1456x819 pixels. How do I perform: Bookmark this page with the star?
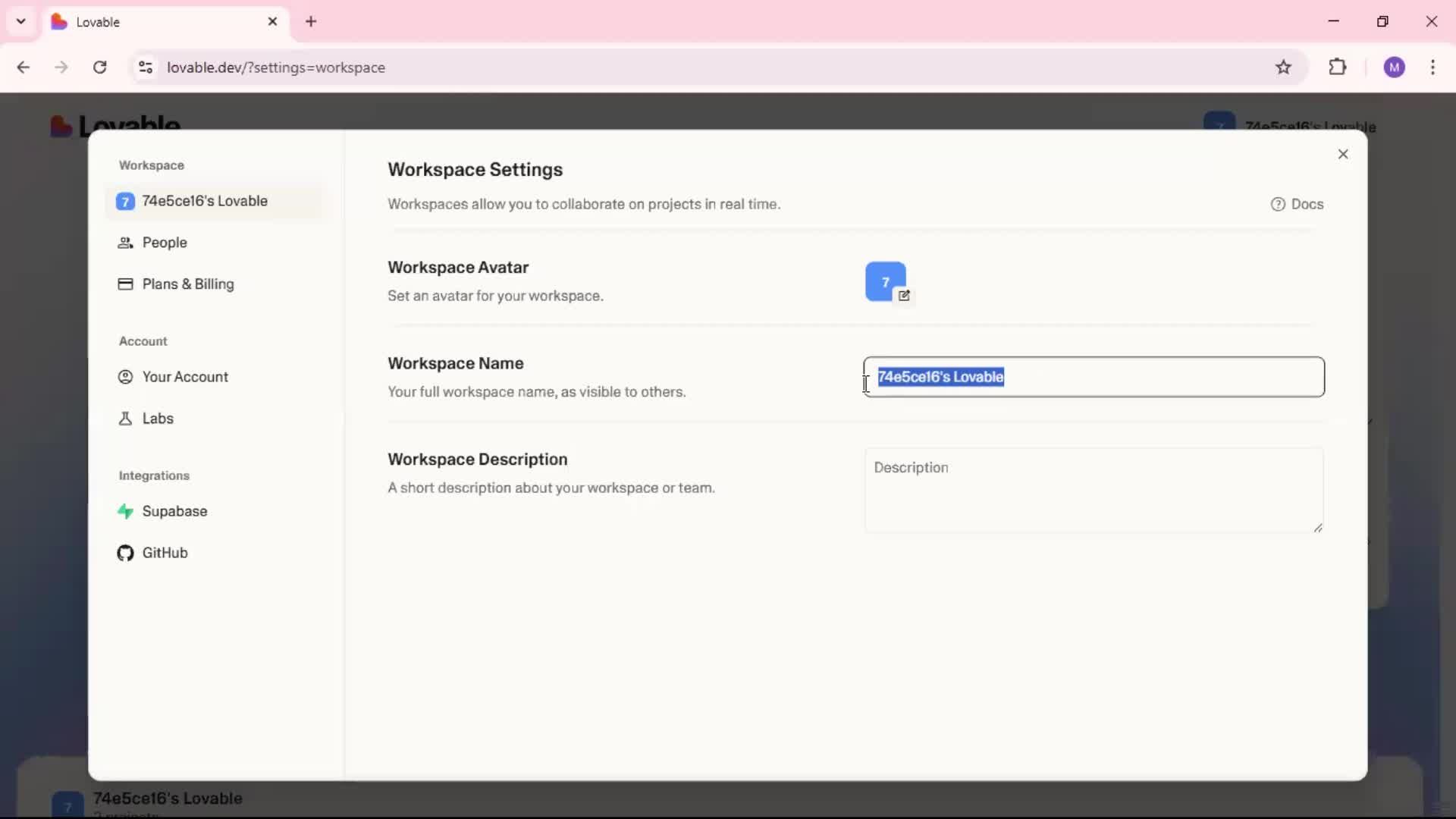point(1283,67)
